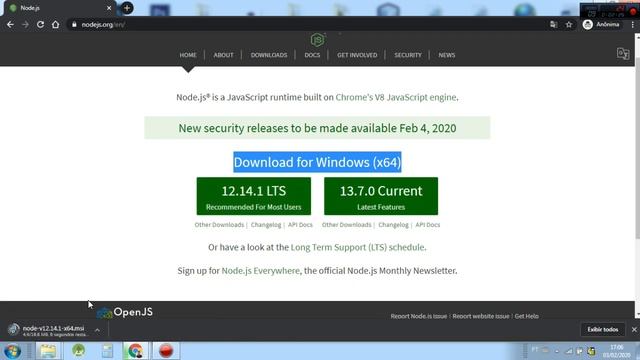Open the Chrome three-dot menu

point(633,24)
